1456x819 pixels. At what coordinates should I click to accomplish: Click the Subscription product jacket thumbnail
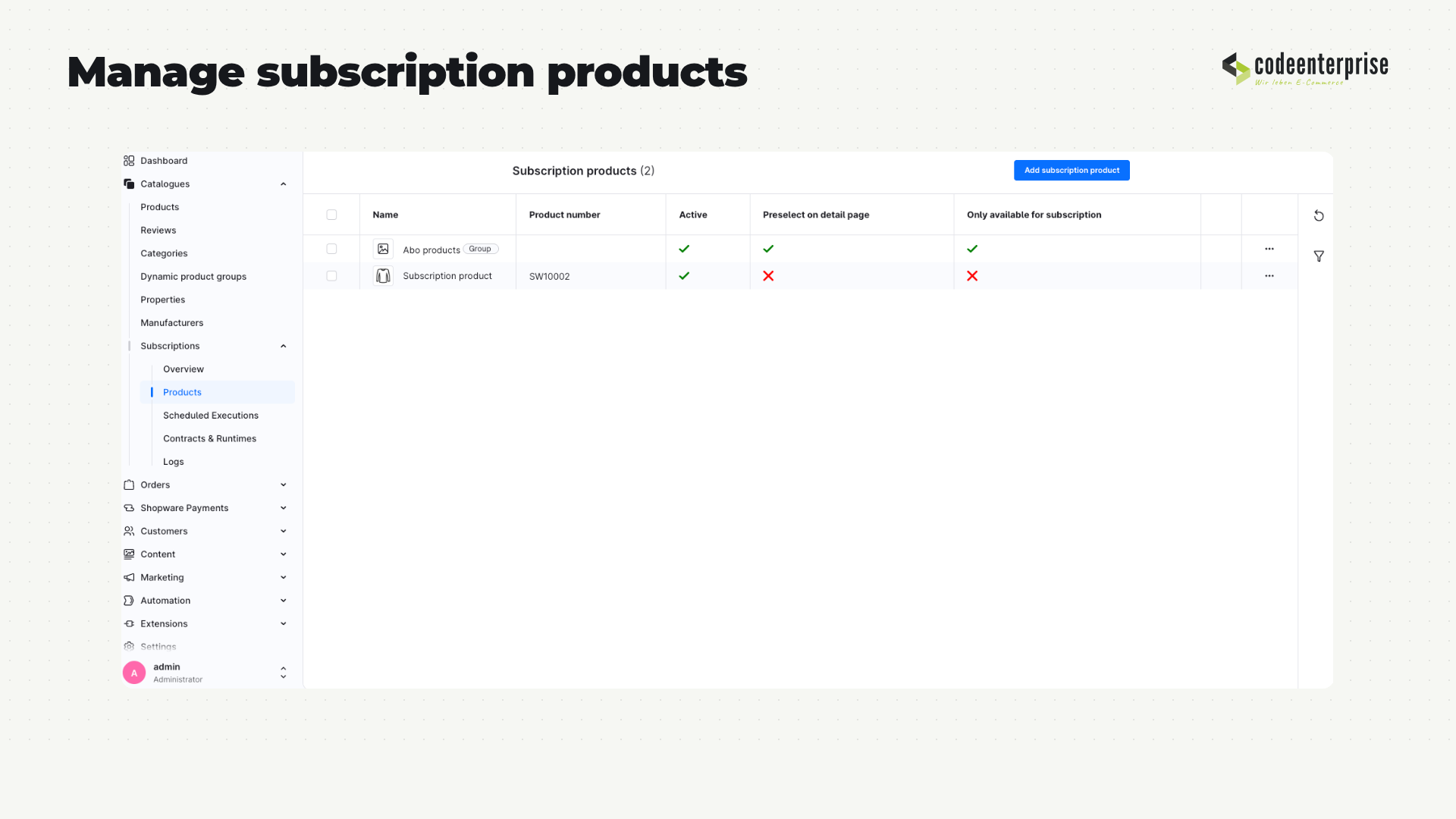coord(383,276)
